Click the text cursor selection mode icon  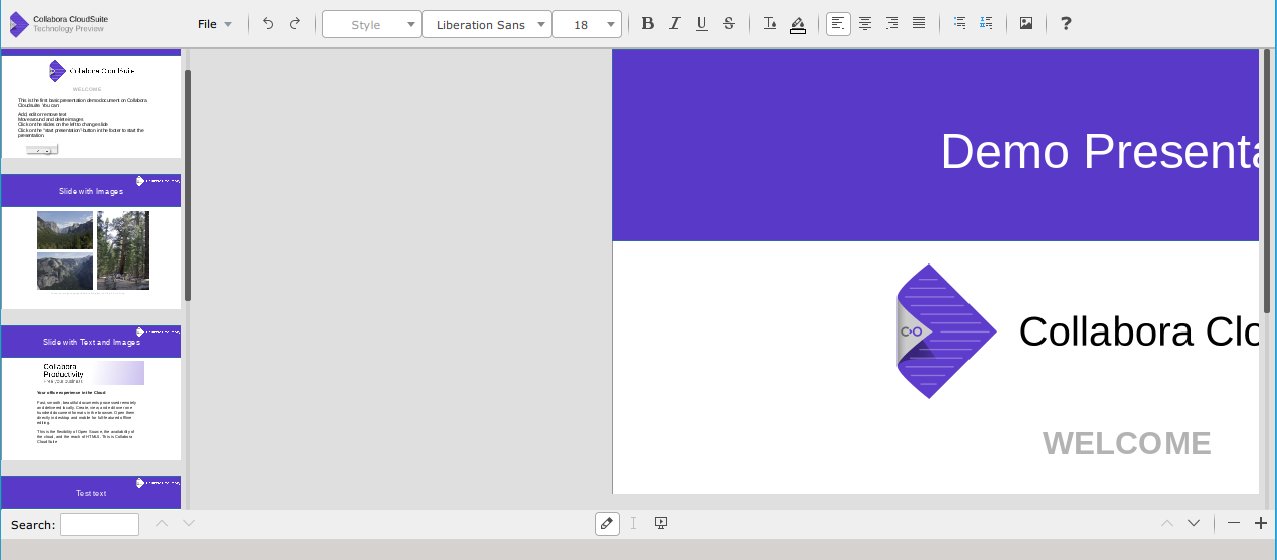(x=633, y=524)
